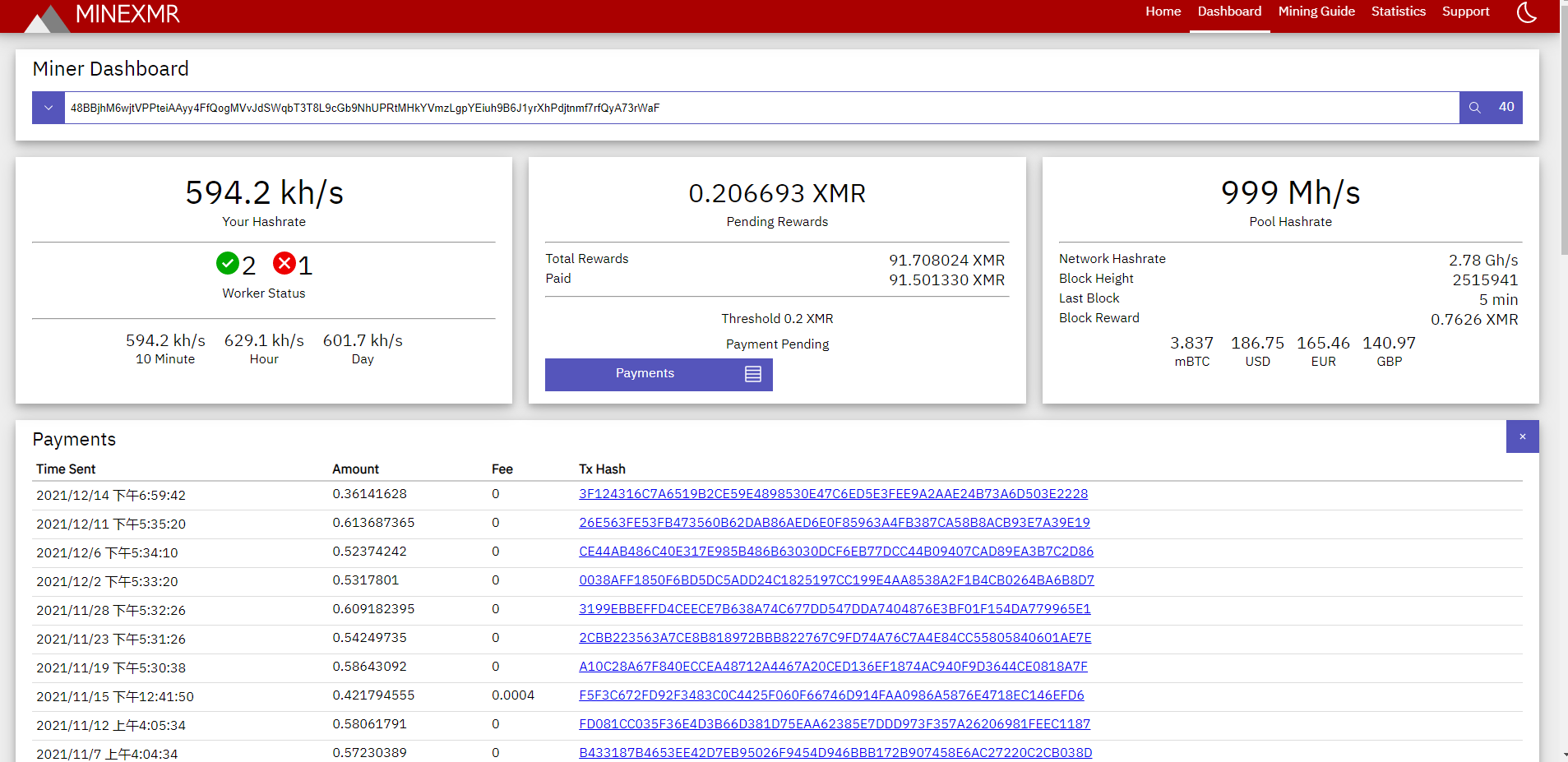Image resolution: width=1568 pixels, height=762 pixels.
Task: Click the 601.7 kh/s Day value
Action: pos(363,340)
